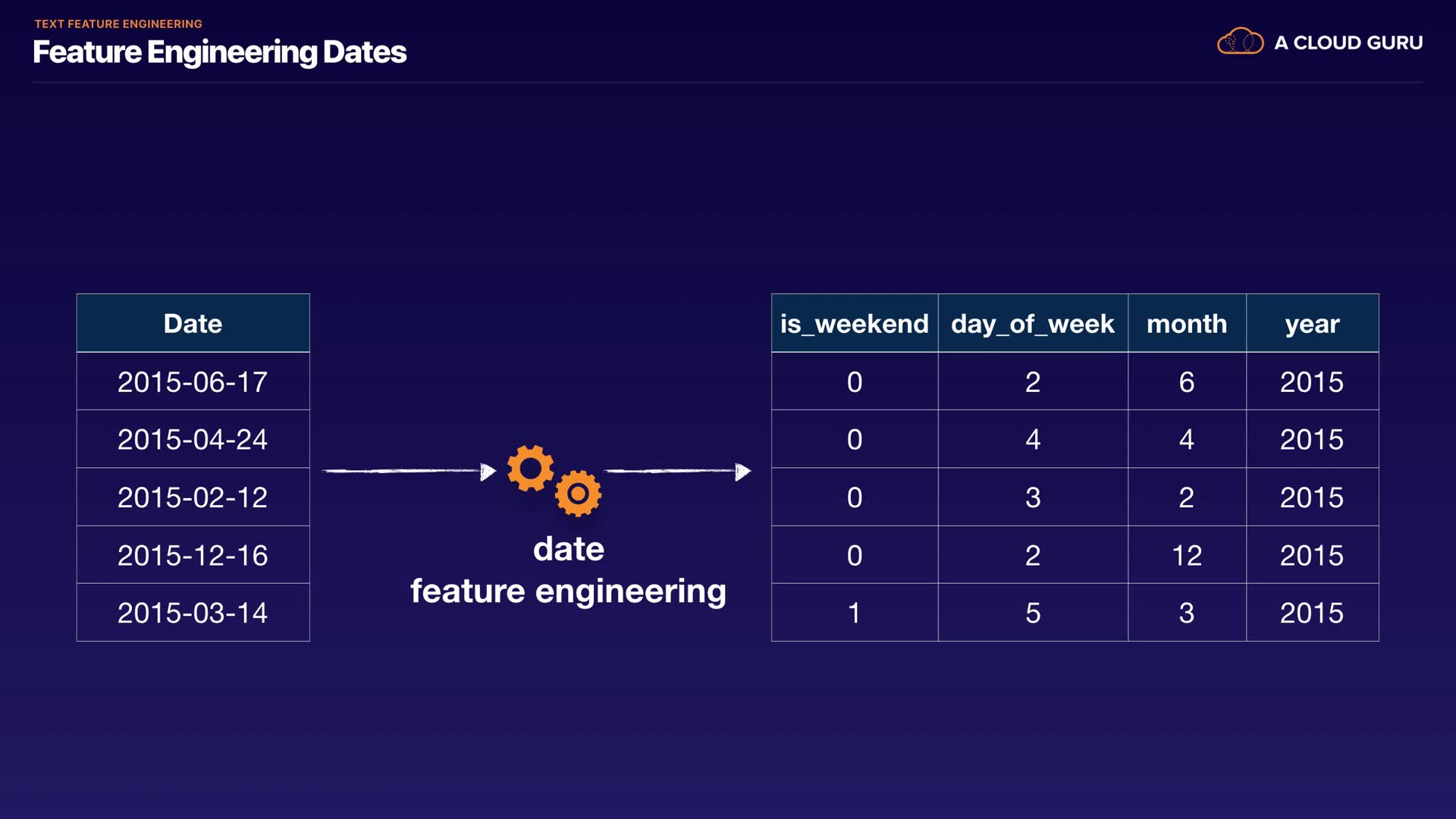Click the month cell showing 12
The image size is (1456, 819).
pos(1186,555)
